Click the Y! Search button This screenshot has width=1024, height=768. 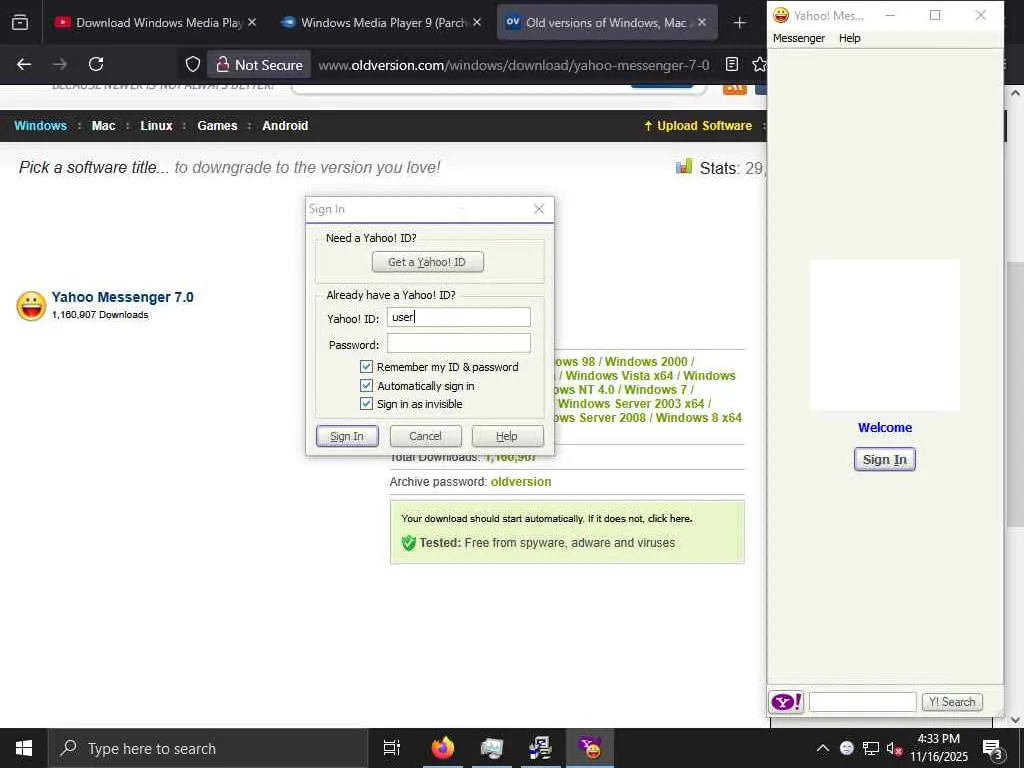[x=952, y=702]
